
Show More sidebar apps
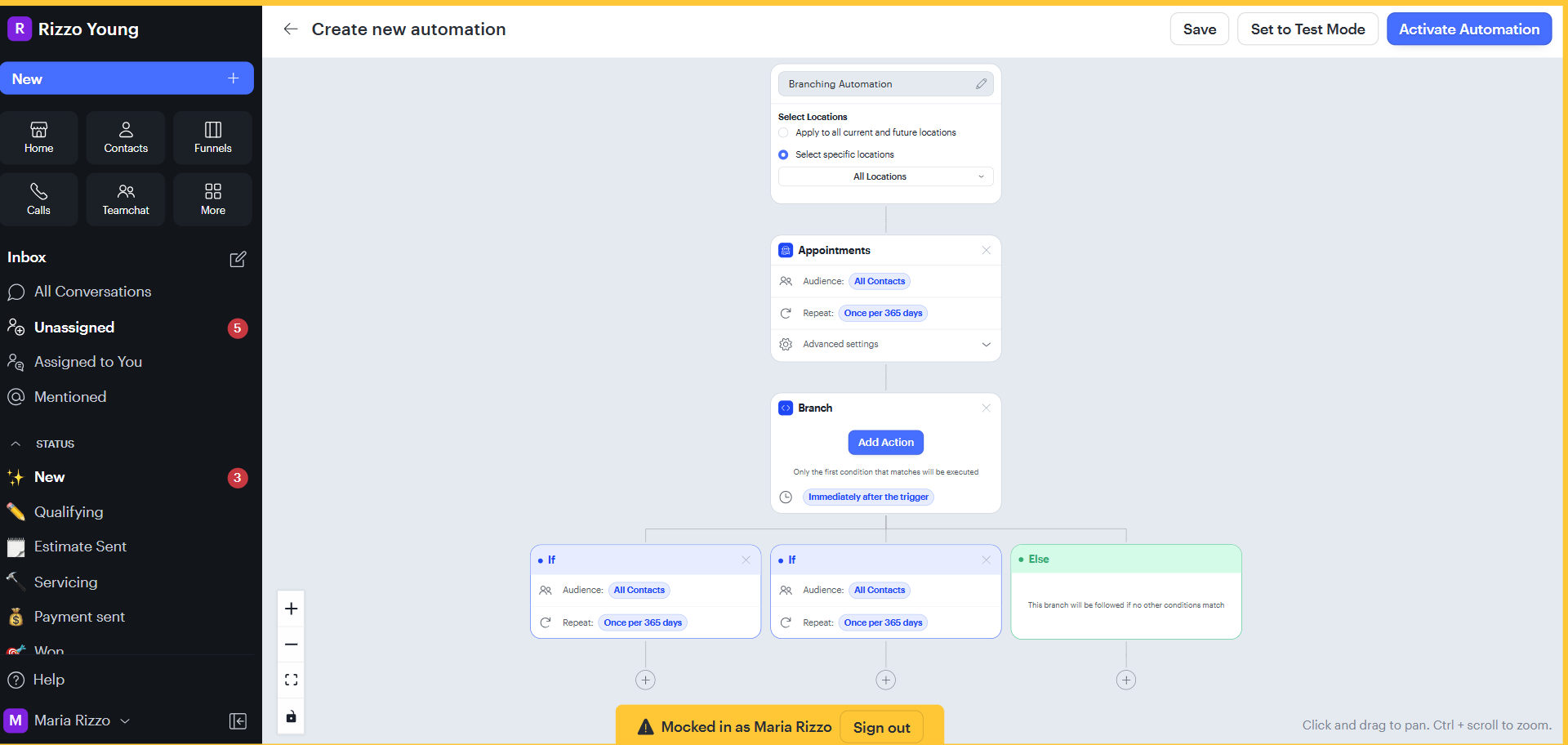tap(213, 199)
